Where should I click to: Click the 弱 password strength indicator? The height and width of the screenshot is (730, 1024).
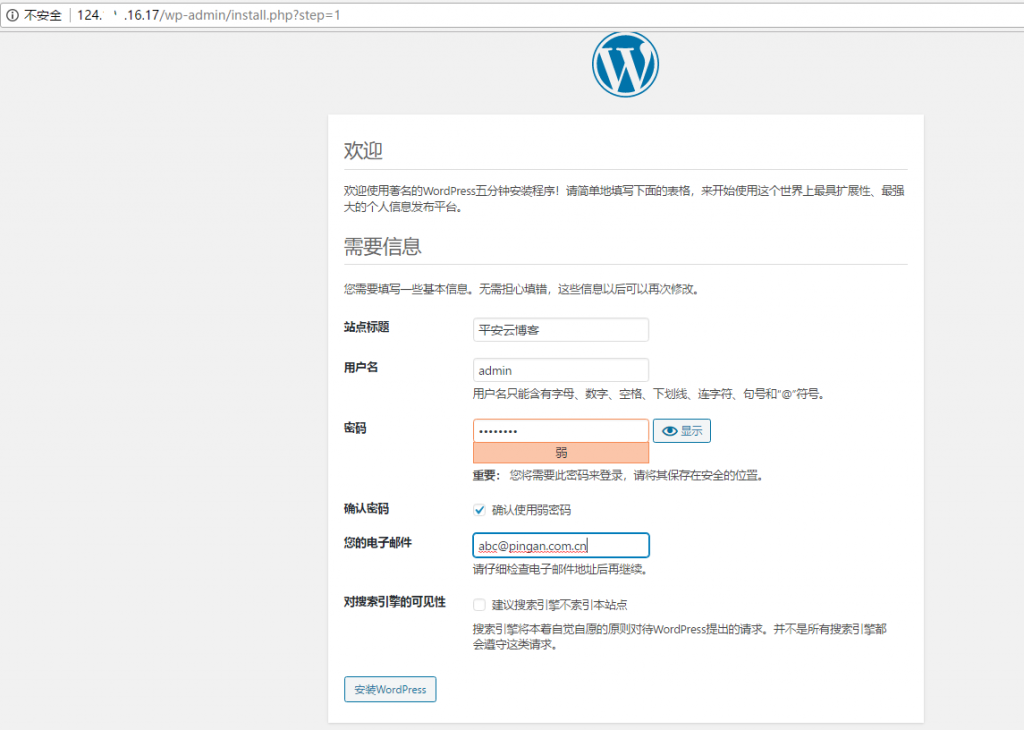tap(560, 452)
